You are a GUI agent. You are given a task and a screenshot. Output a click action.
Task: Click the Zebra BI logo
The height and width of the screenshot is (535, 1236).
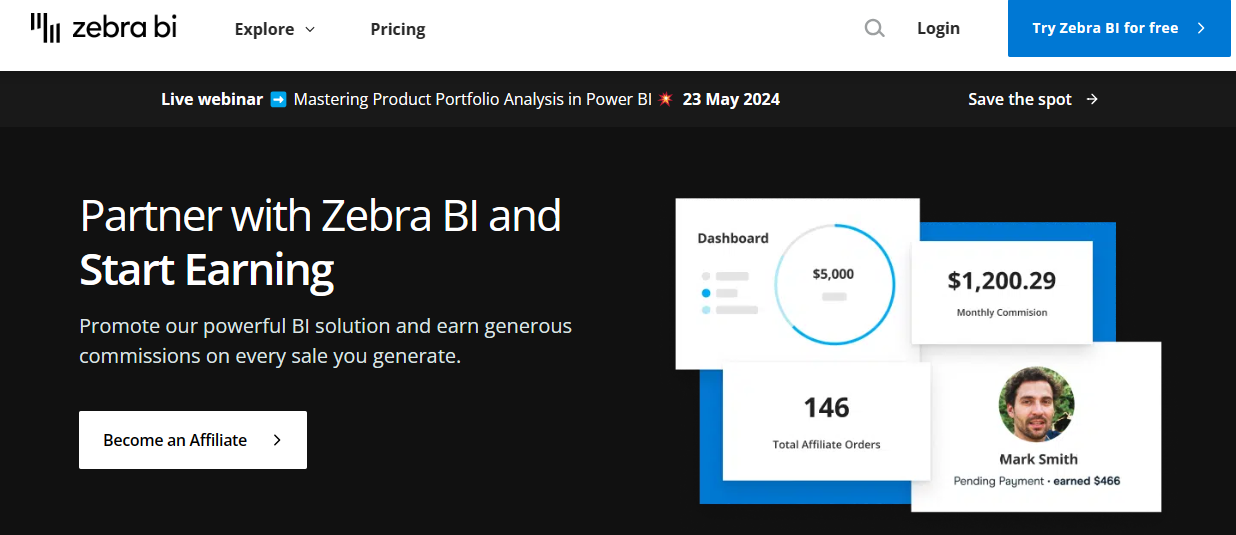coord(103,28)
